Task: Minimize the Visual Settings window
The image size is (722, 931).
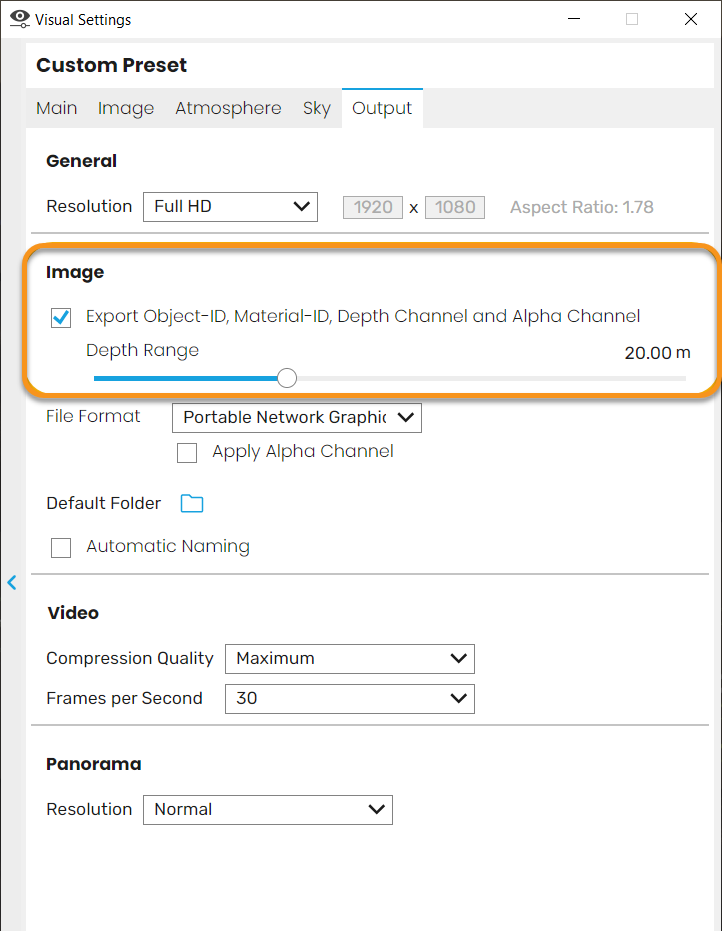Action: tap(574, 19)
